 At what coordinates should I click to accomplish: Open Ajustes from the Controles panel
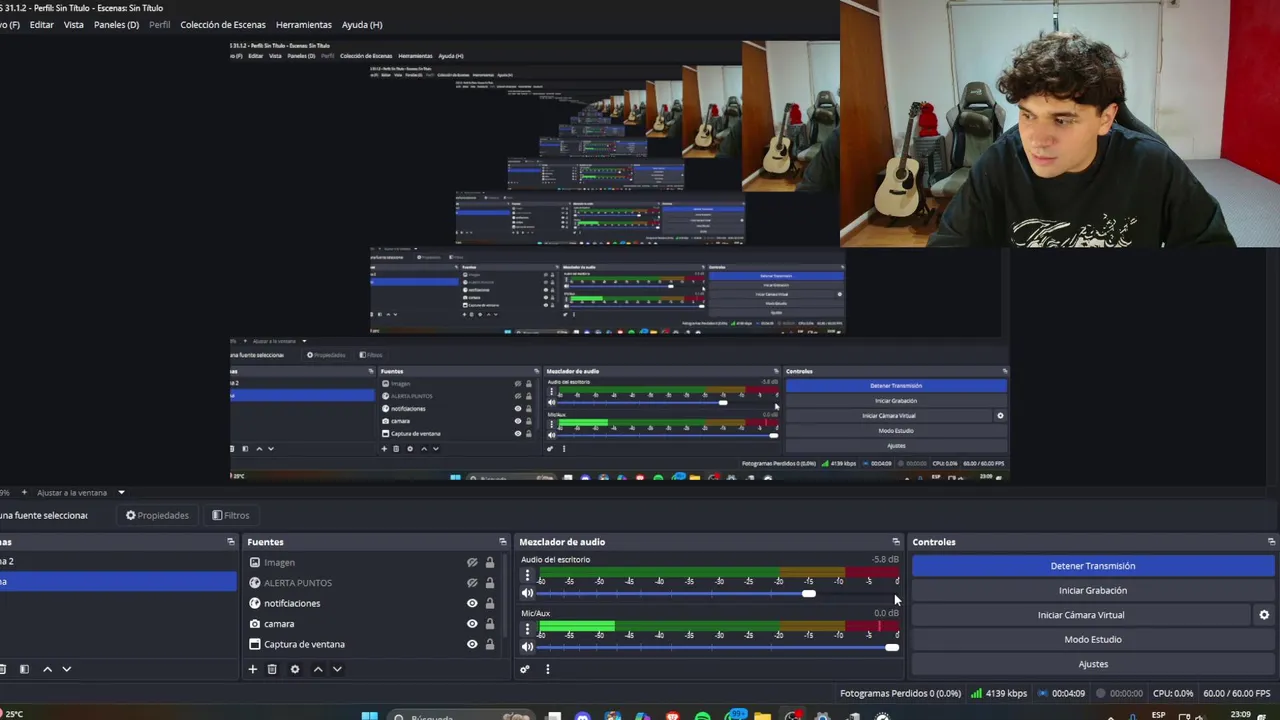click(x=1093, y=664)
